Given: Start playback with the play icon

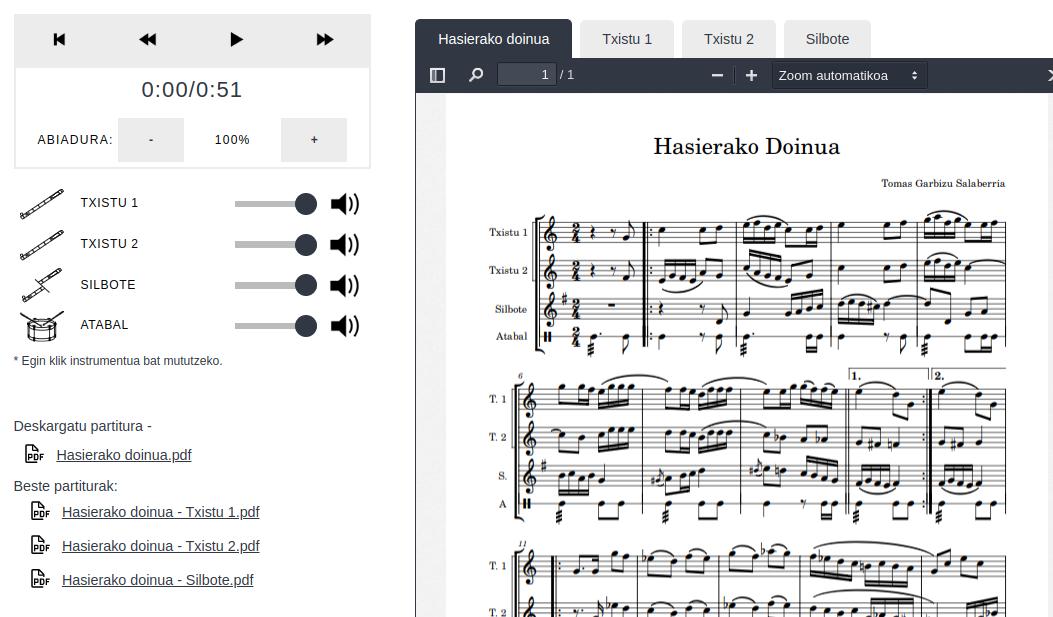Looking at the screenshot, I should click(x=236, y=40).
